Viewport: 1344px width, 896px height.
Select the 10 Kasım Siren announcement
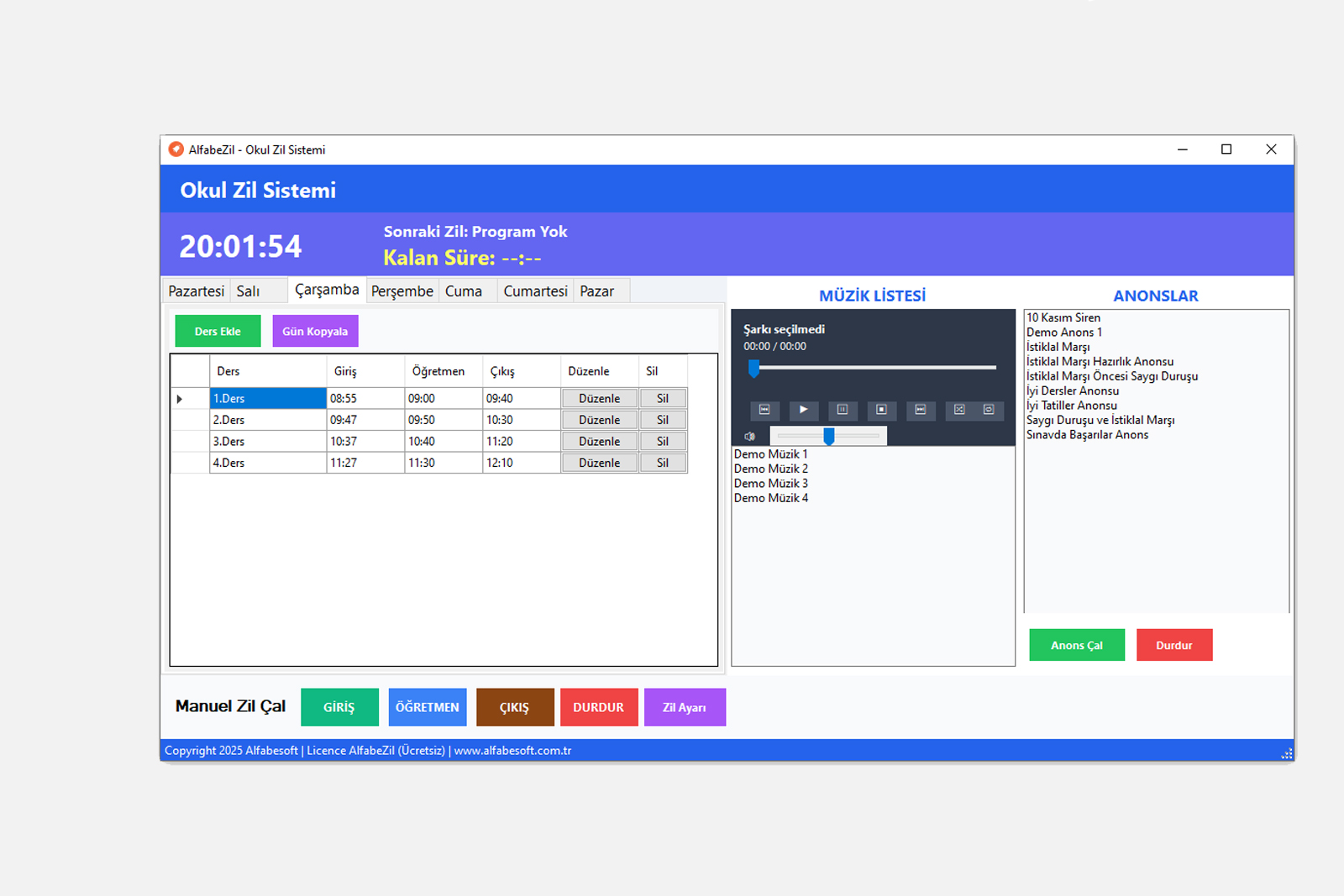[1063, 318]
